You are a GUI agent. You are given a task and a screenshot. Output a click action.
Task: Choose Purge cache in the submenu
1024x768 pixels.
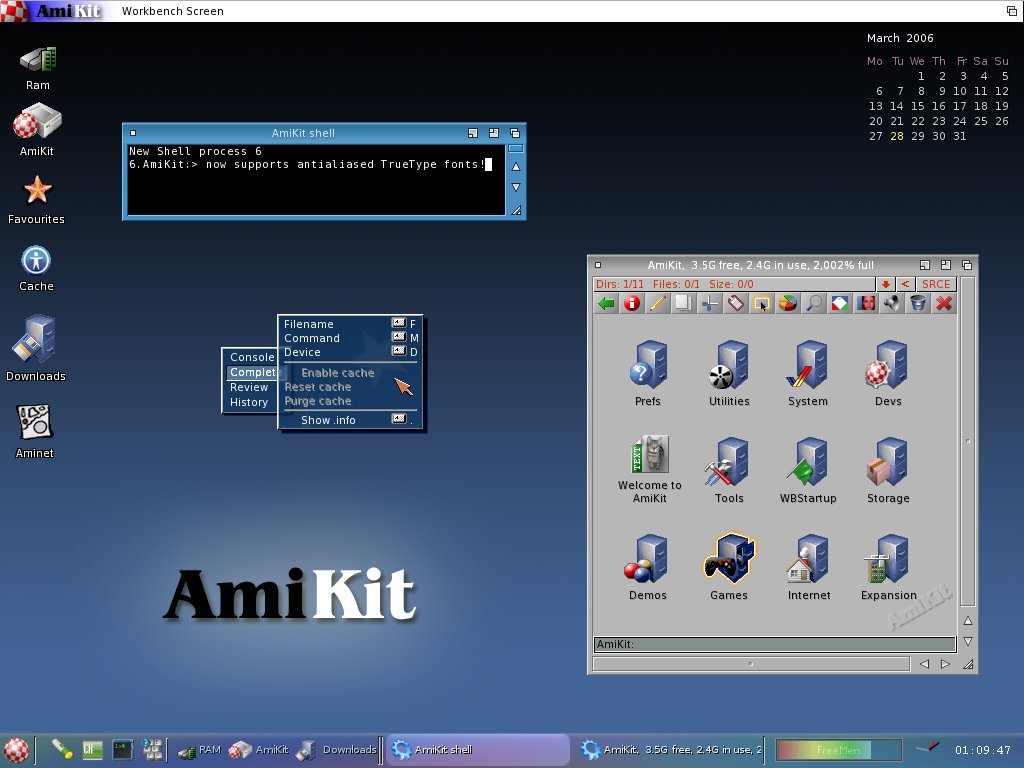[x=351, y=401]
